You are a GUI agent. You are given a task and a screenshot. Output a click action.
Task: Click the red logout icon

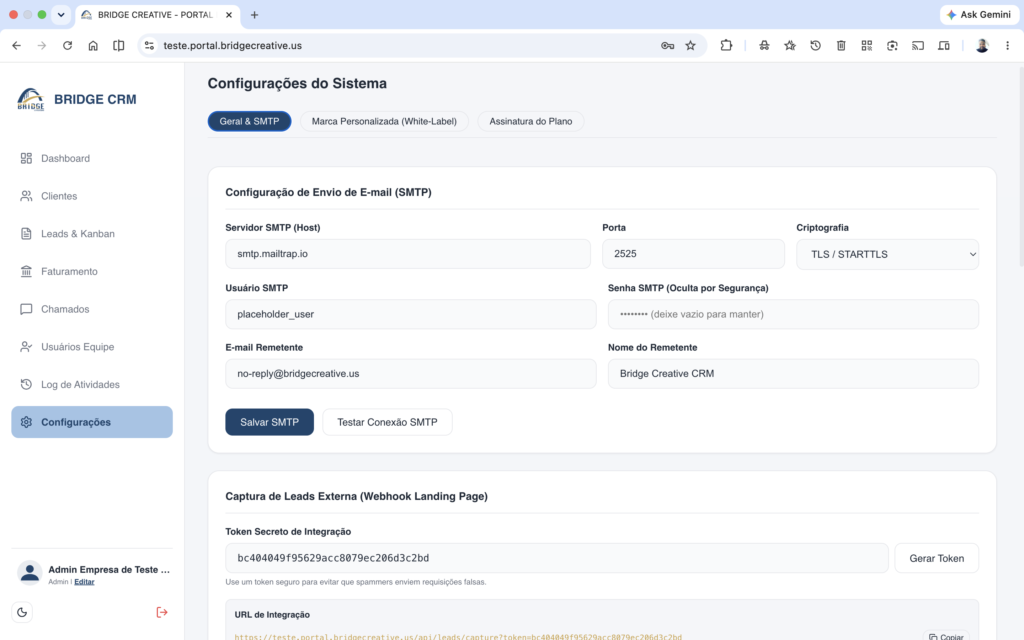162,612
